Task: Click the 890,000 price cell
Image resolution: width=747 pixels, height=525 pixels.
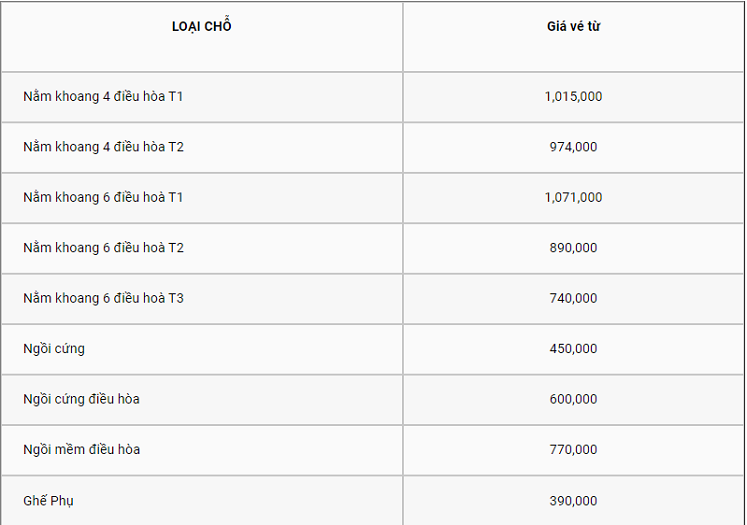Action: [573, 249]
